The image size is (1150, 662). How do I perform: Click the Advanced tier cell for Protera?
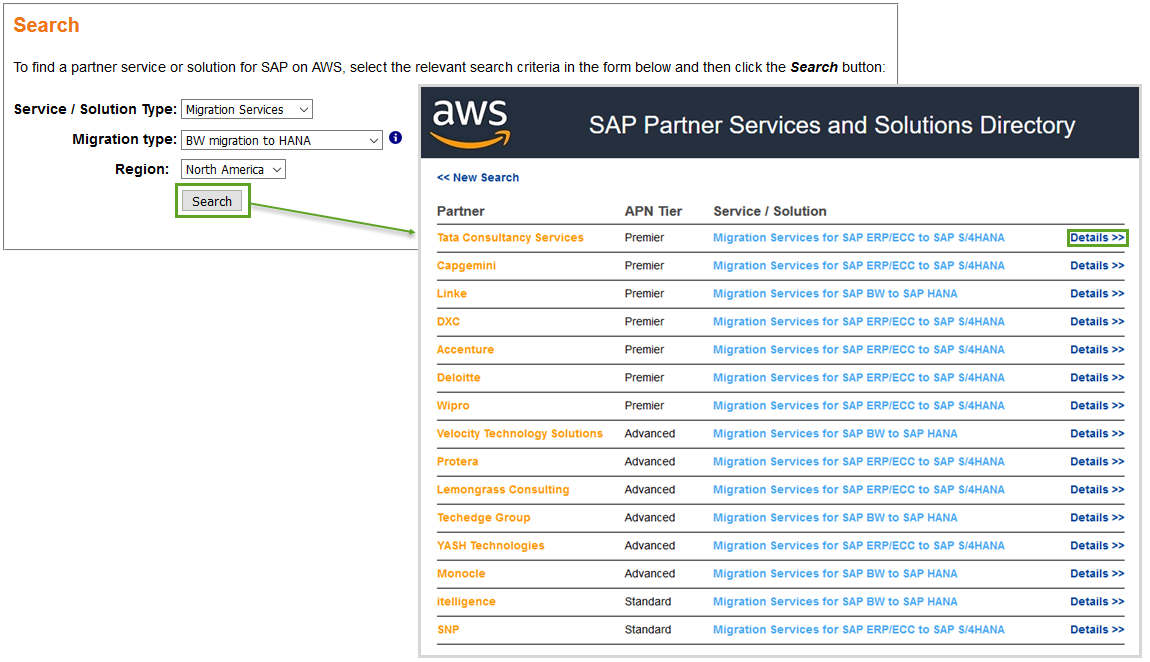coord(650,461)
